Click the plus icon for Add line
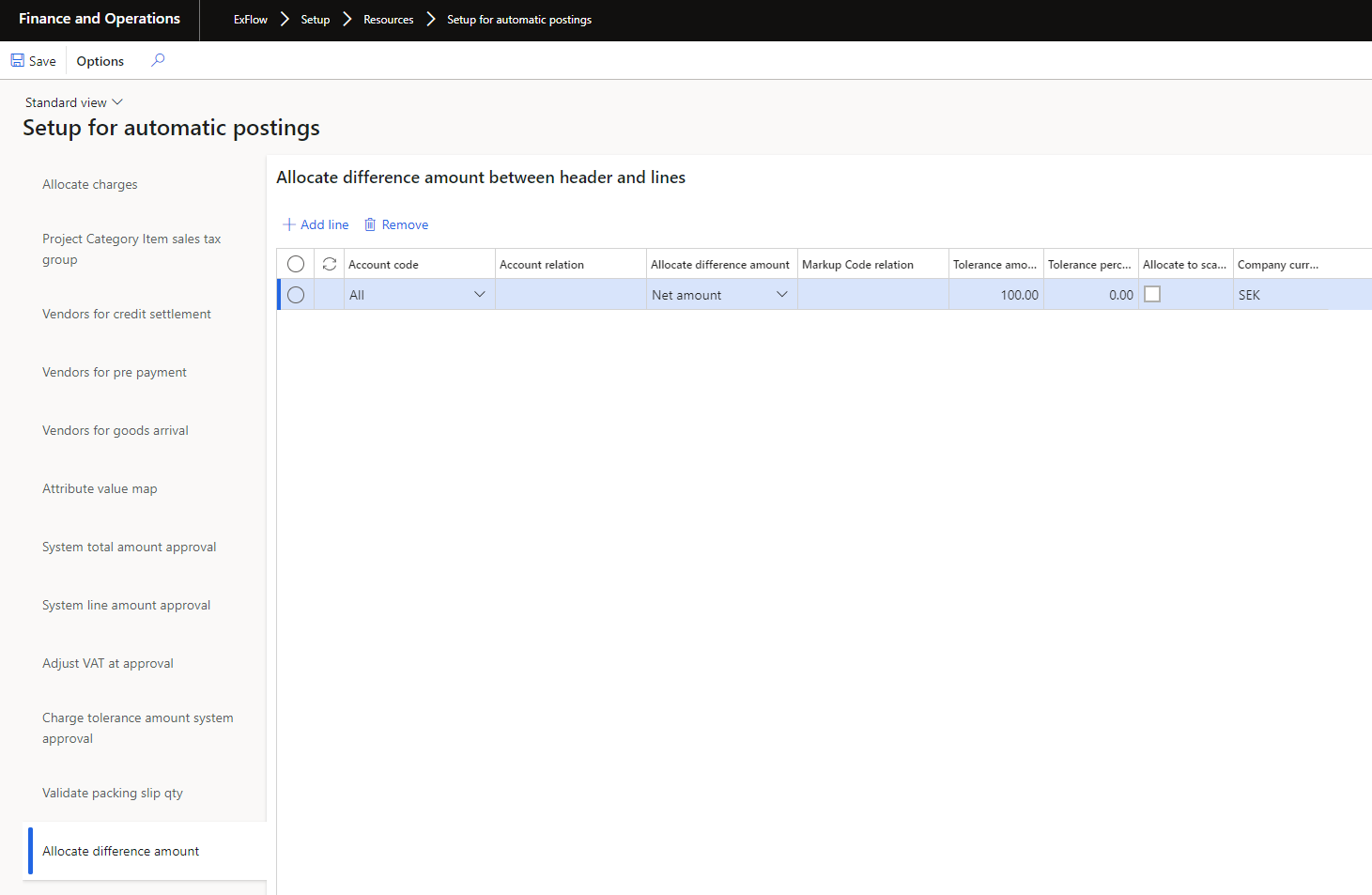The height and width of the screenshot is (895, 1372). [289, 224]
